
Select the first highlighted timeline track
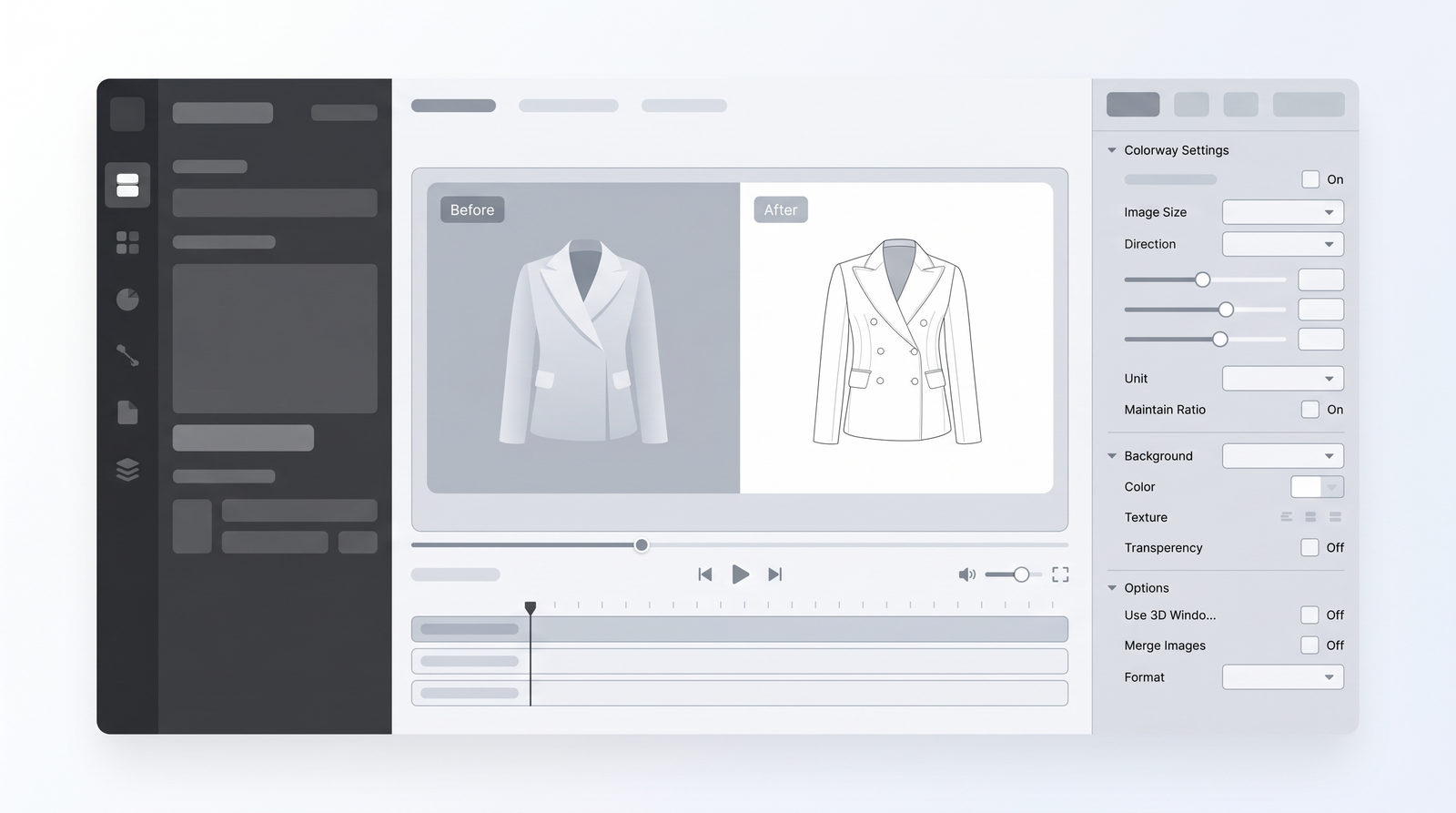(739, 629)
